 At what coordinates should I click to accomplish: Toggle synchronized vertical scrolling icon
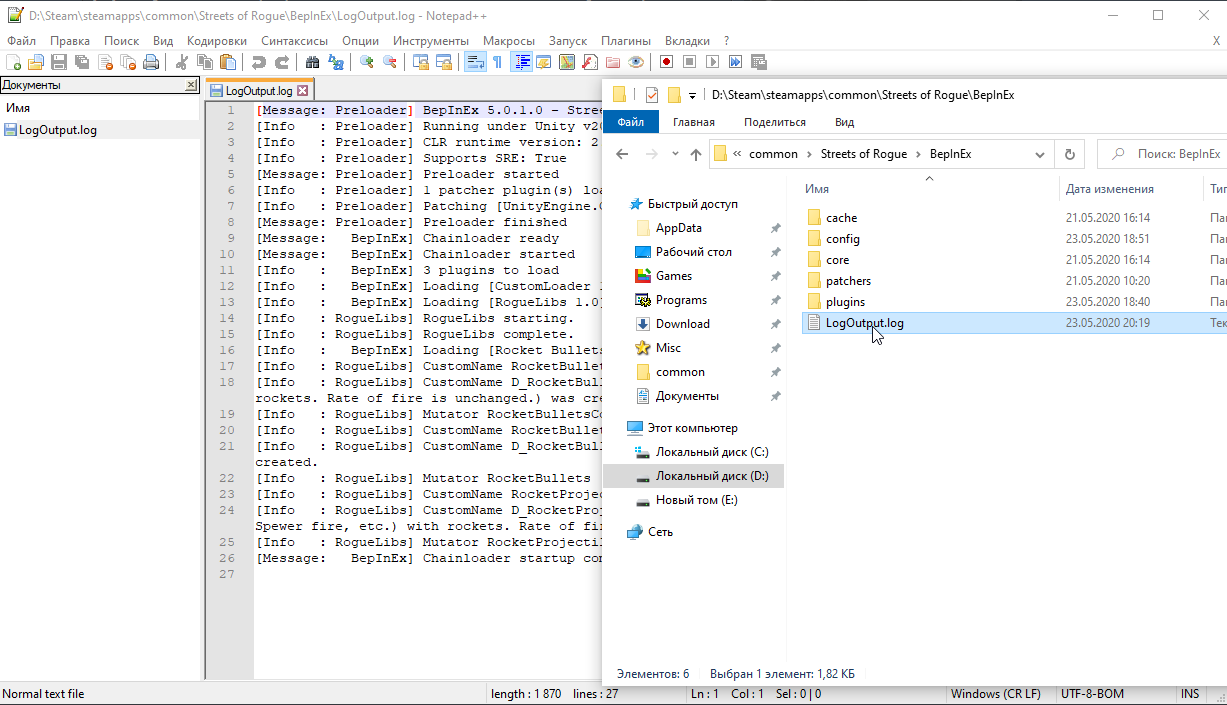tap(420, 62)
